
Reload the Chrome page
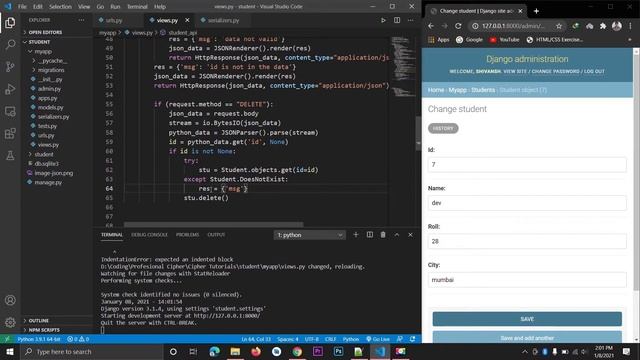(458, 26)
